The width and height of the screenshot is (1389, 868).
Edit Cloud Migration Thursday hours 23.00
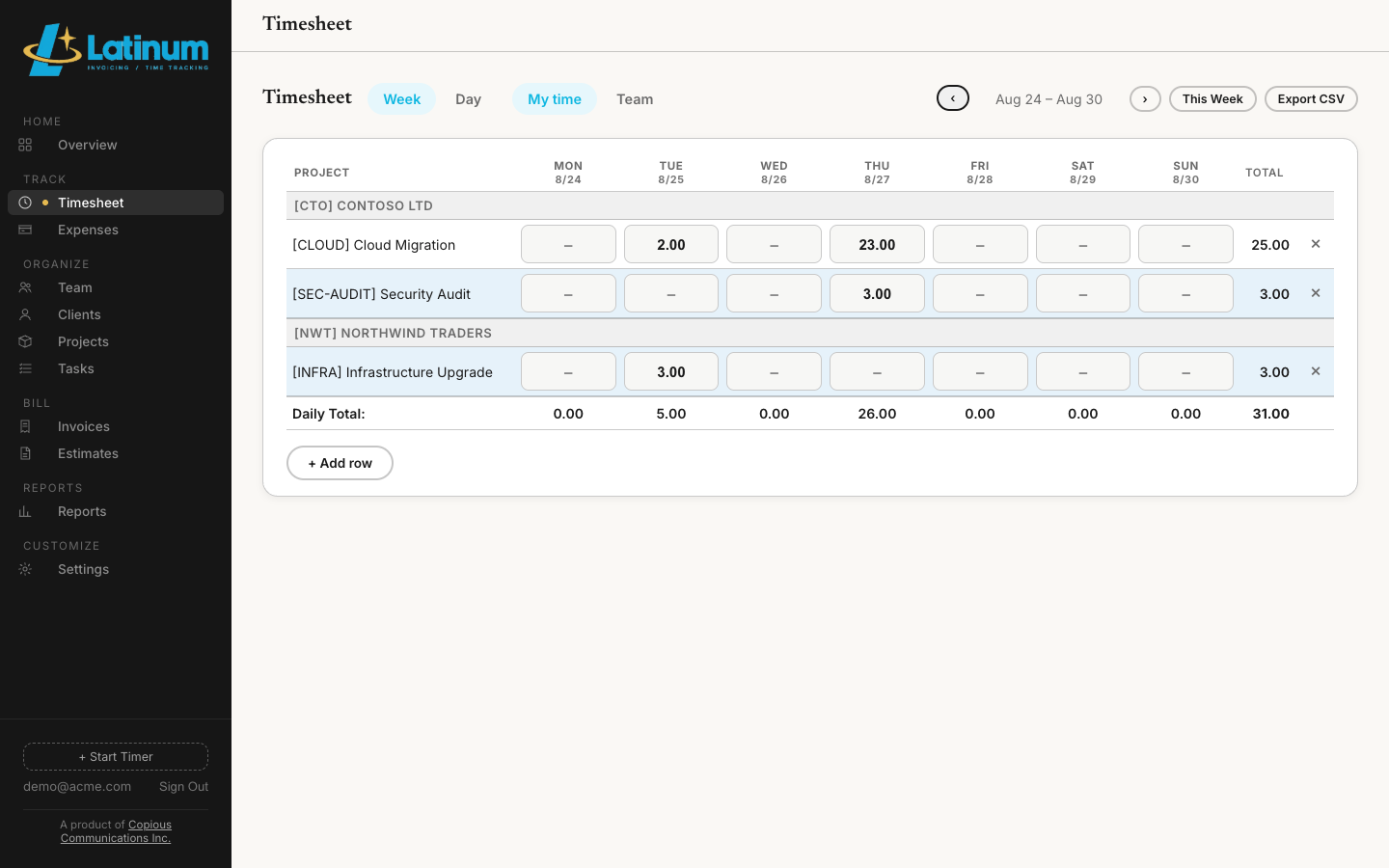[877, 244]
